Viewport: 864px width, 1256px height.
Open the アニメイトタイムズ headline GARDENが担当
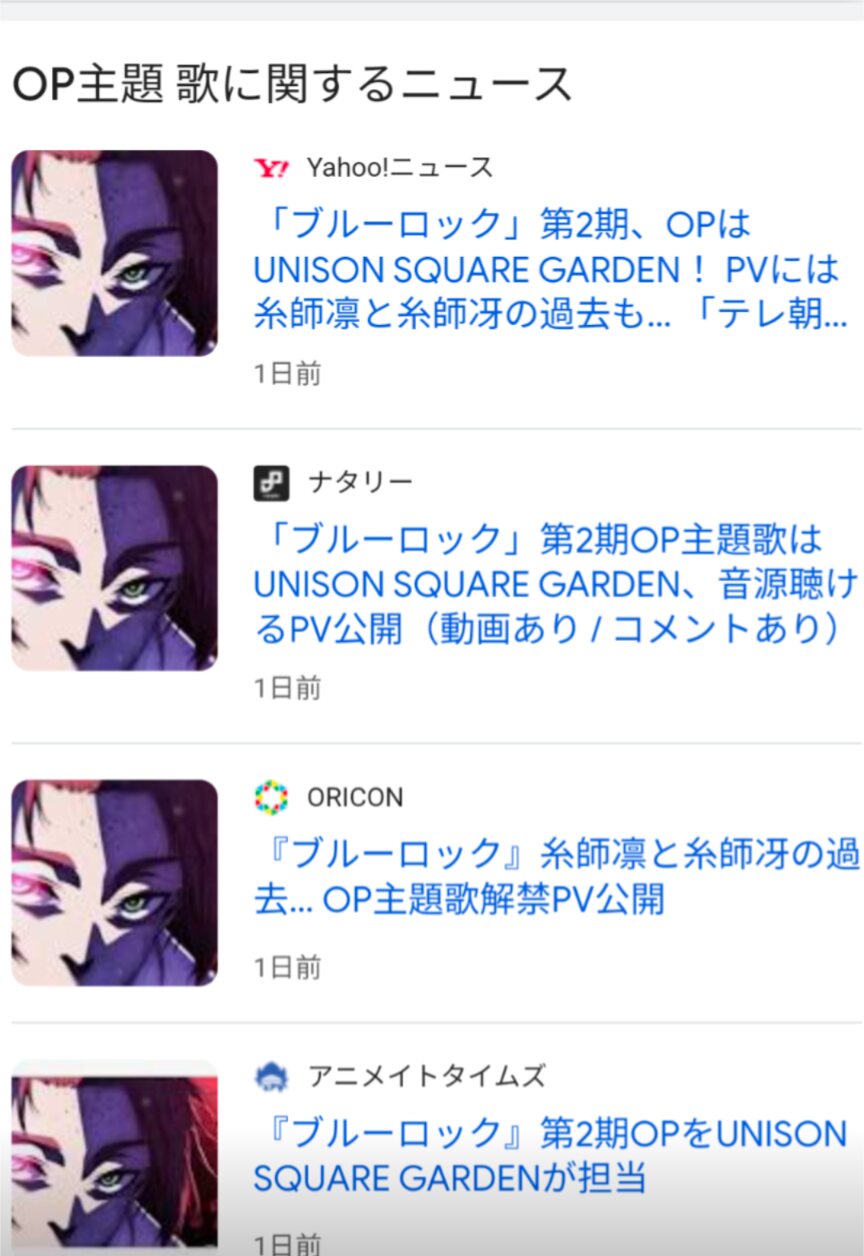(x=550, y=1156)
